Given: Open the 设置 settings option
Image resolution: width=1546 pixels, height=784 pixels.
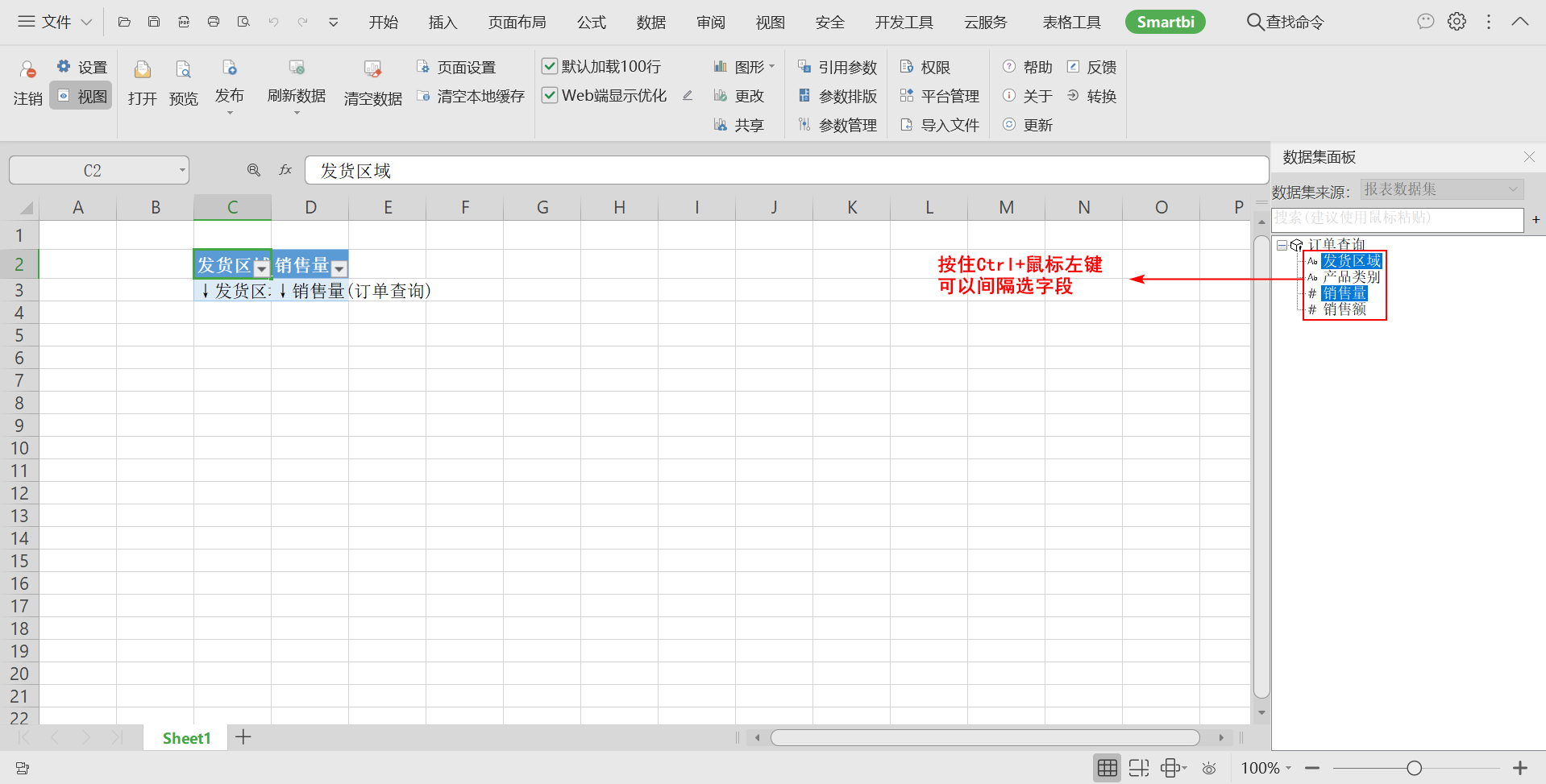Looking at the screenshot, I should tap(81, 67).
